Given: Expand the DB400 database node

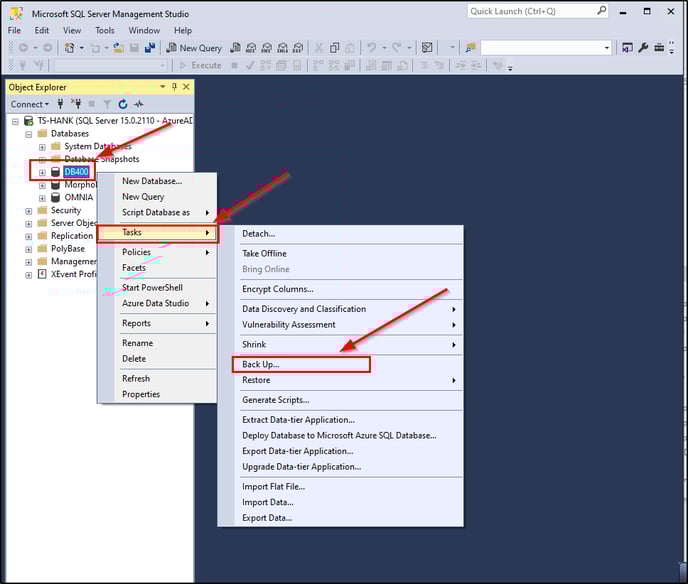Looking at the screenshot, I should click(x=42, y=172).
